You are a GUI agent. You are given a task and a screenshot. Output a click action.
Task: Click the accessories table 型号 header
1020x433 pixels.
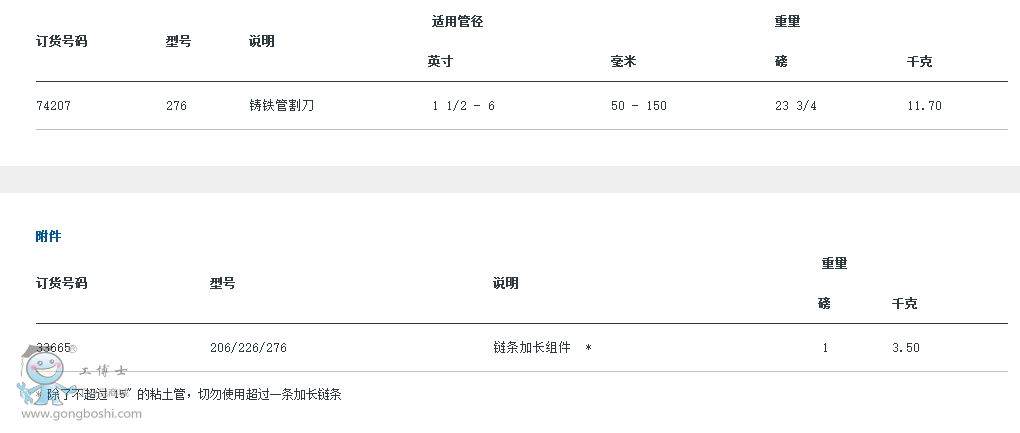coord(222,283)
